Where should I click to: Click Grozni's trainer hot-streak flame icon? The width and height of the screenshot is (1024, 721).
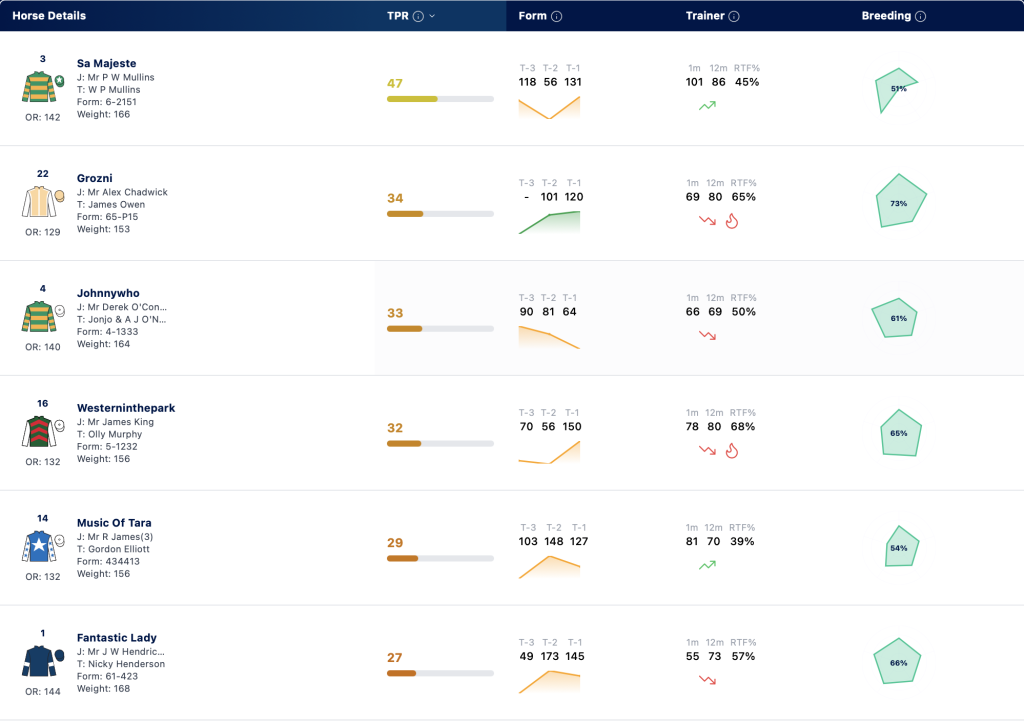point(732,221)
